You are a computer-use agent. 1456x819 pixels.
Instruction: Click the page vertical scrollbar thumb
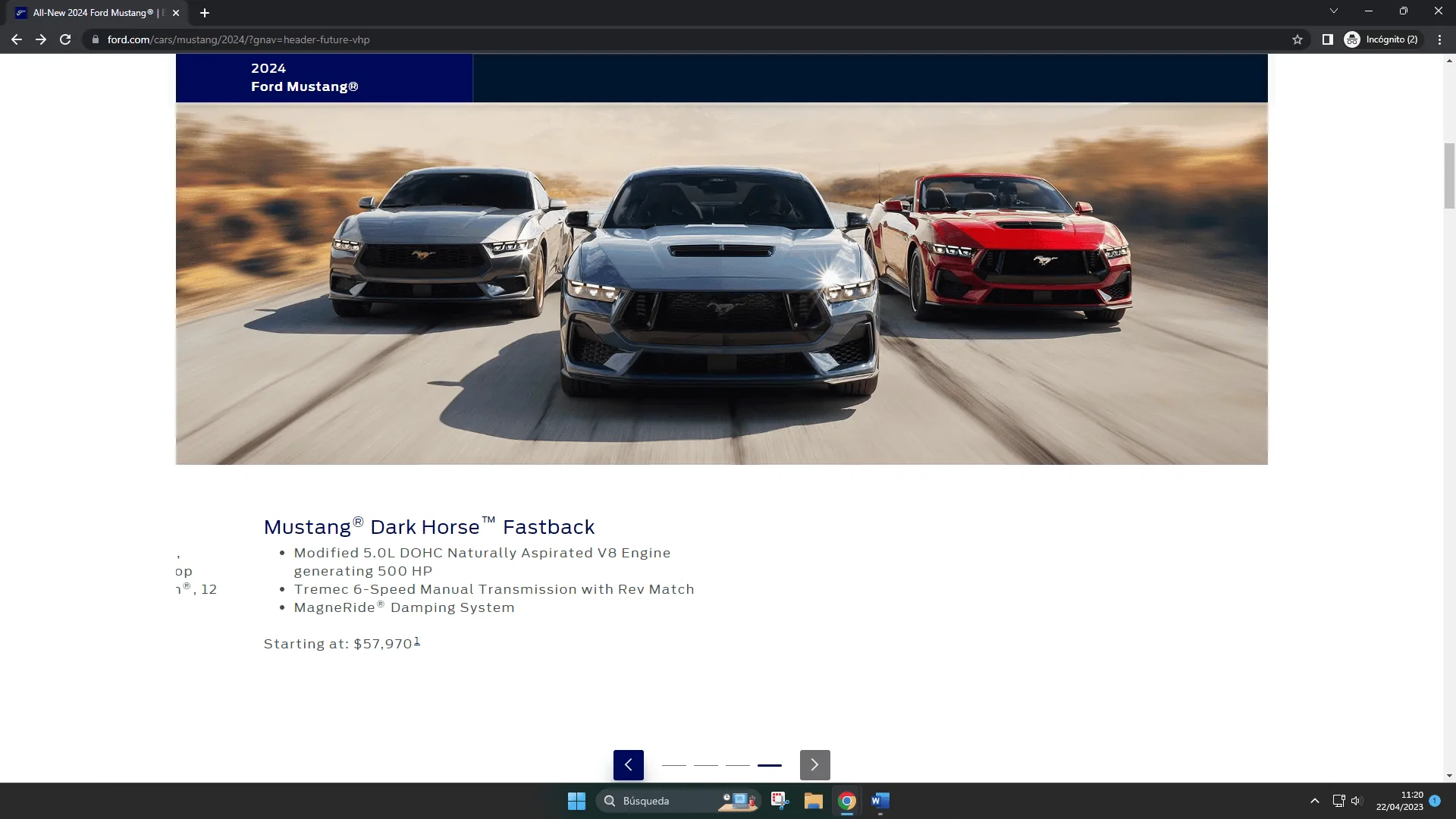point(1449,175)
